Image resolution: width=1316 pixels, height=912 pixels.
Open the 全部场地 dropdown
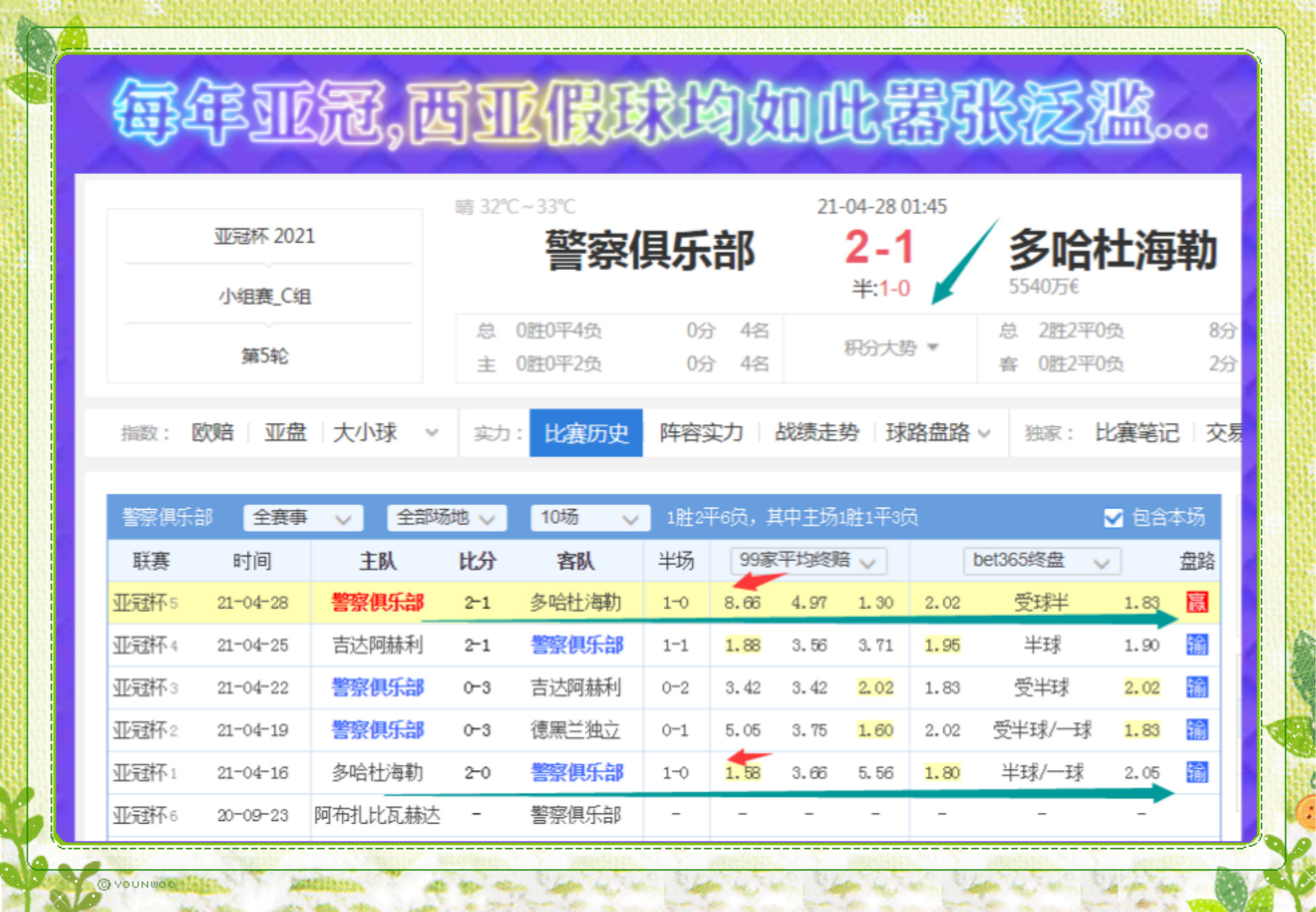coord(446,518)
